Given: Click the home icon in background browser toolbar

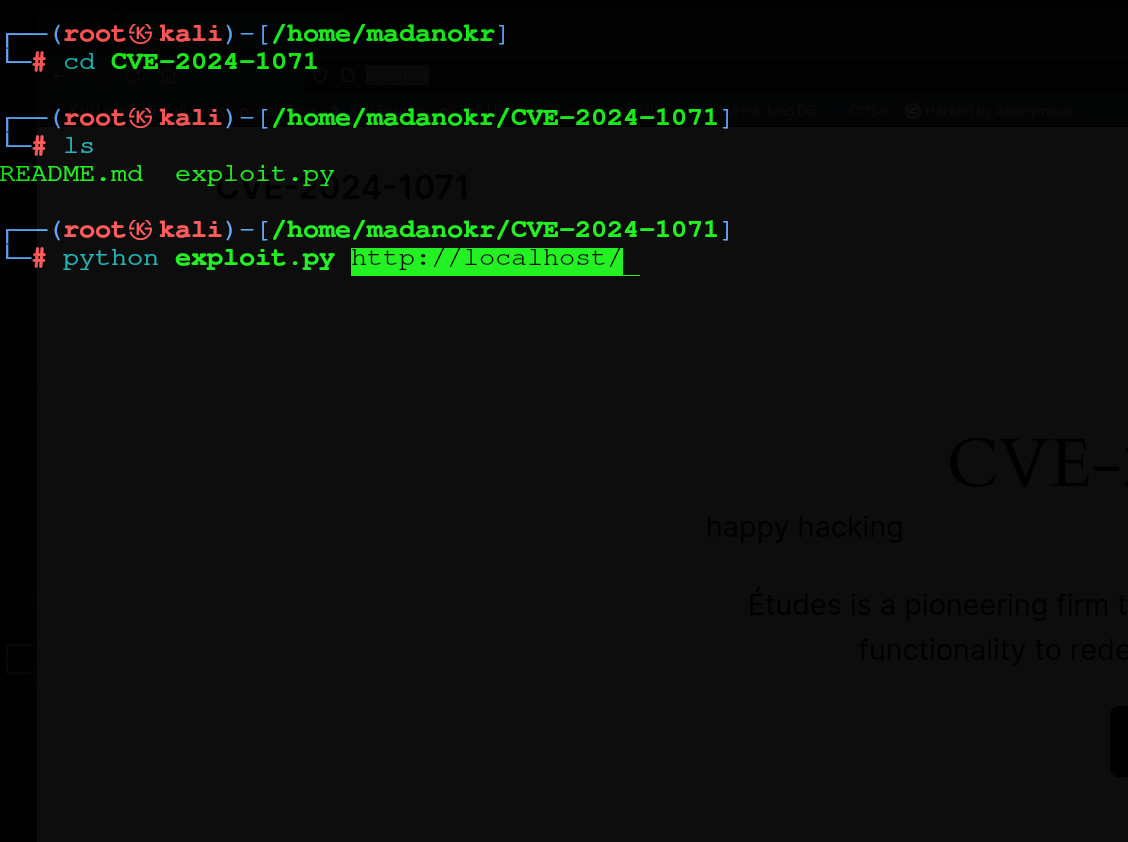Looking at the screenshot, I should point(168,76).
